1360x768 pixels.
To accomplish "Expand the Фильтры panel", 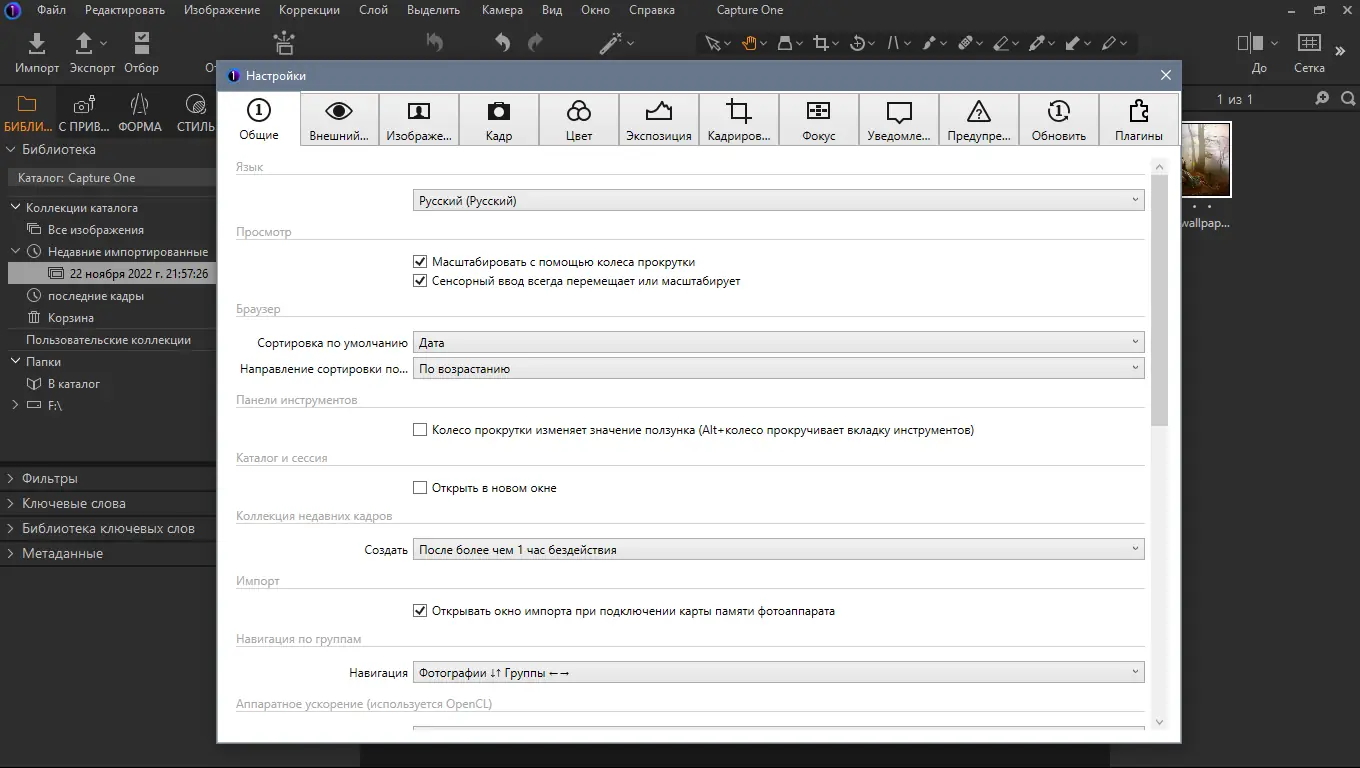I will [x=49, y=479].
